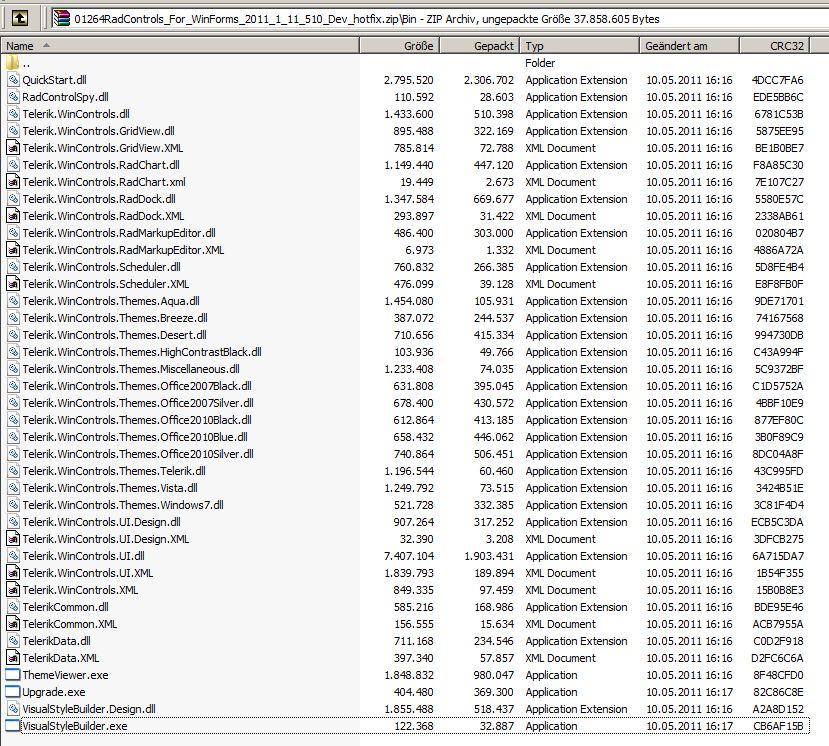The image size is (829, 746).
Task: Select the Telerik.WinControls.UI.Design.dll file name
Action: 102,522
